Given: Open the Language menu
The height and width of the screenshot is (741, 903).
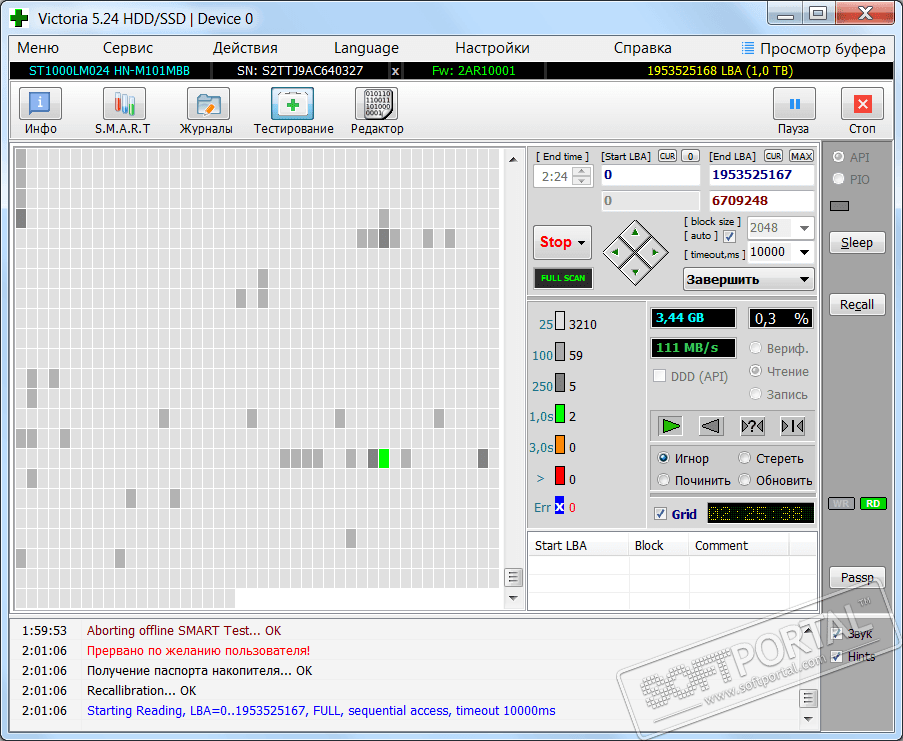Looking at the screenshot, I should coord(366,48).
